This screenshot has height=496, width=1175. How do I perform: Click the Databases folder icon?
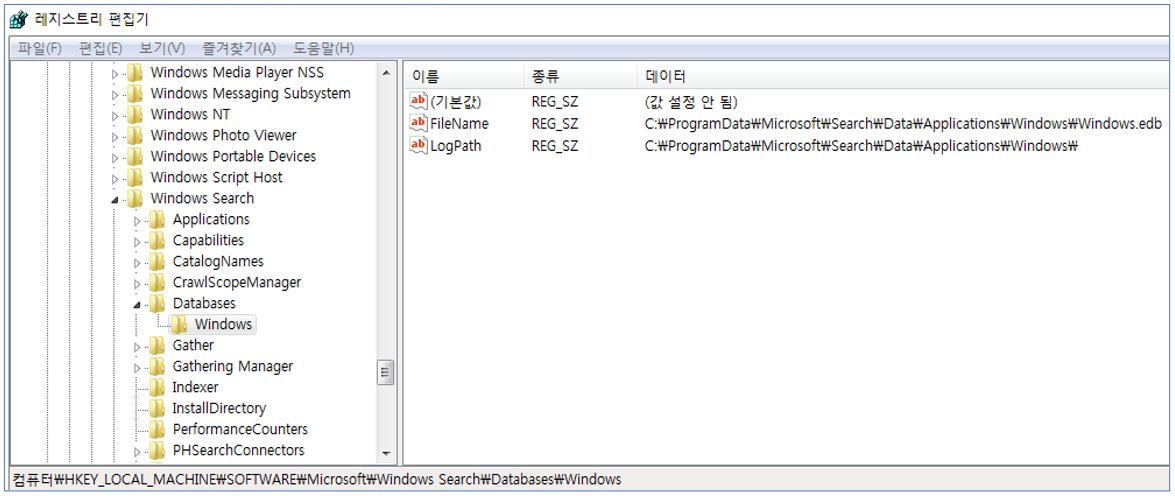pyautogui.click(x=156, y=303)
